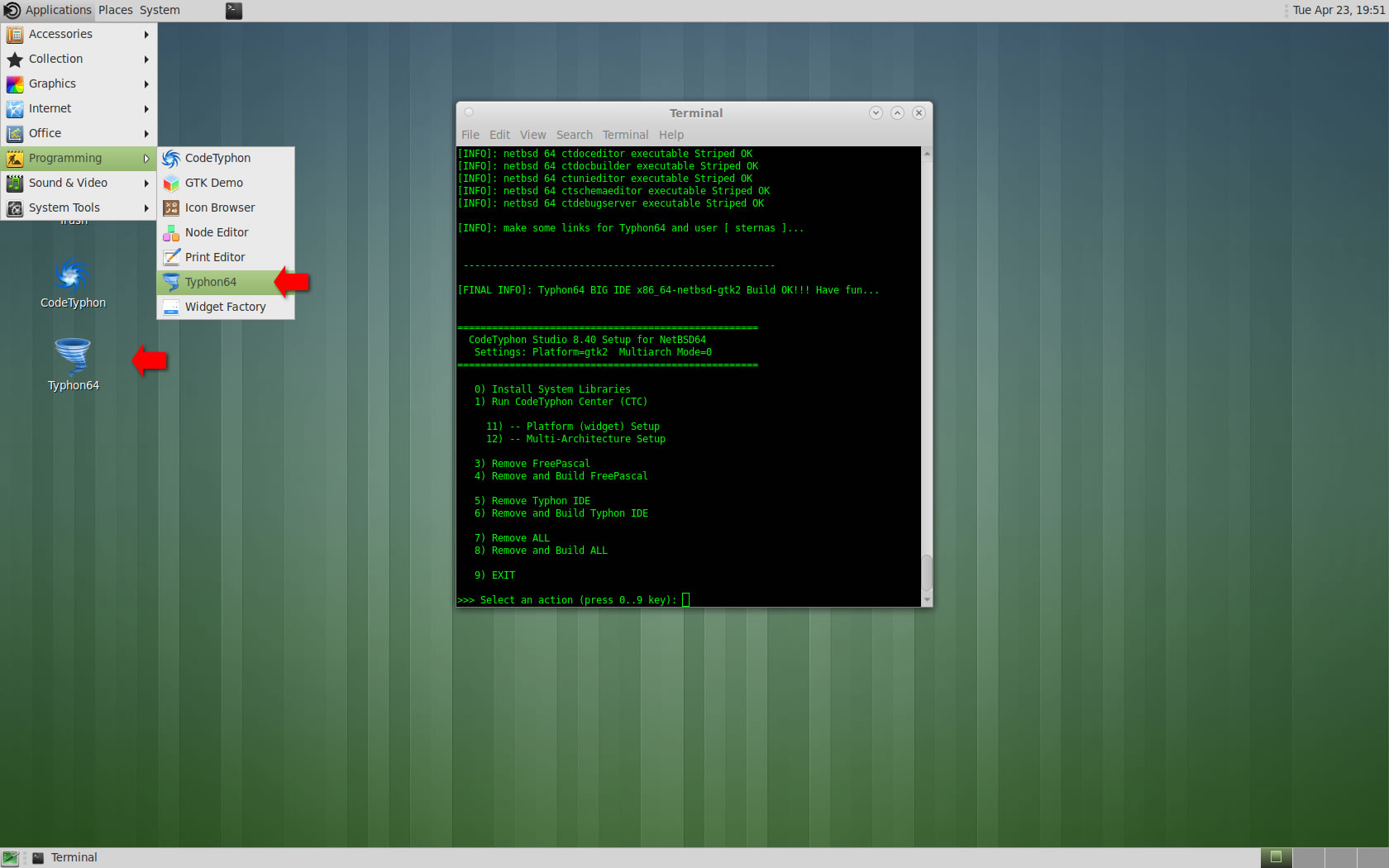Open the Graphics menu category
The width and height of the screenshot is (1389, 868).
(79, 83)
